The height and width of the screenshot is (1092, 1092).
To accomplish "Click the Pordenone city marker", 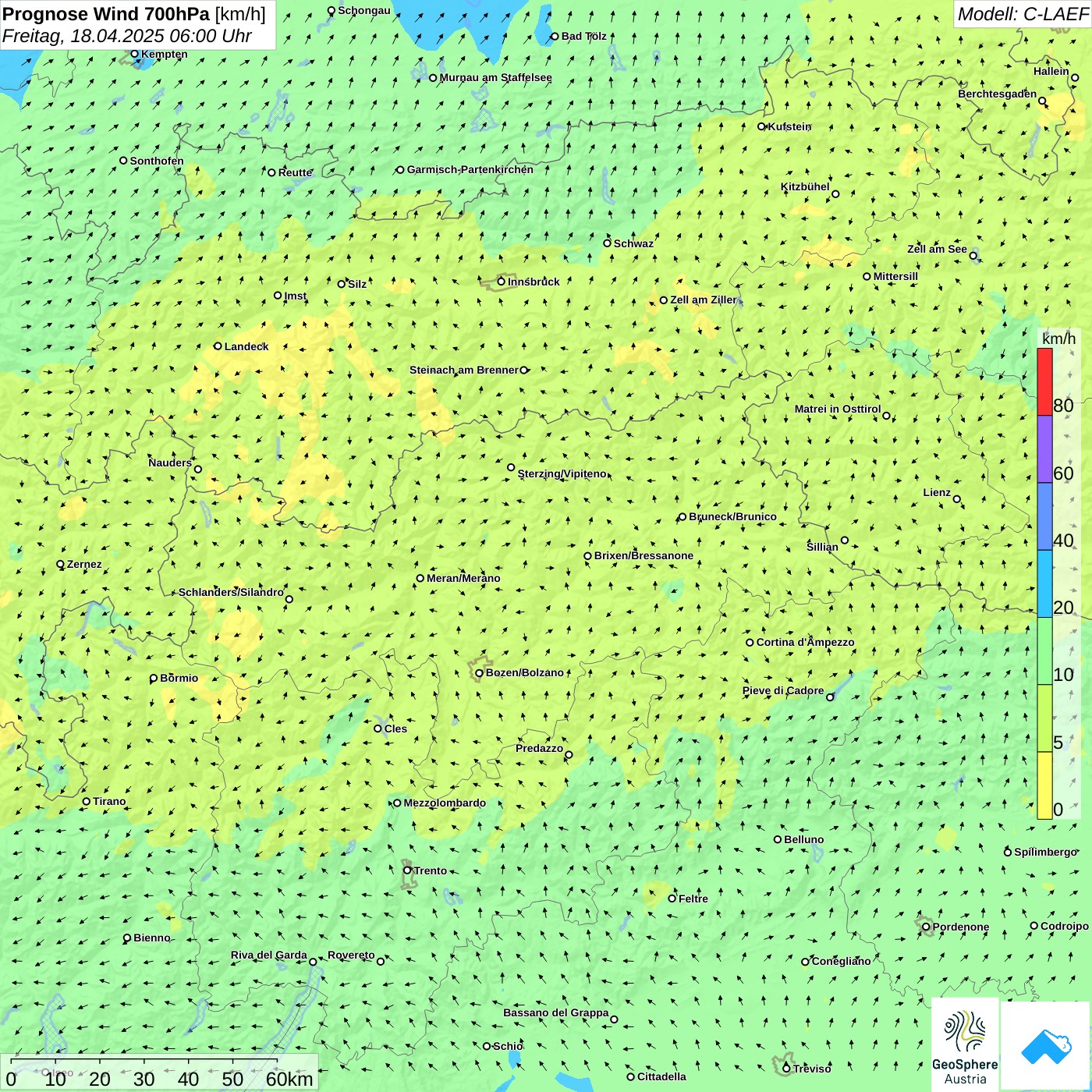I will pyautogui.click(x=926, y=927).
